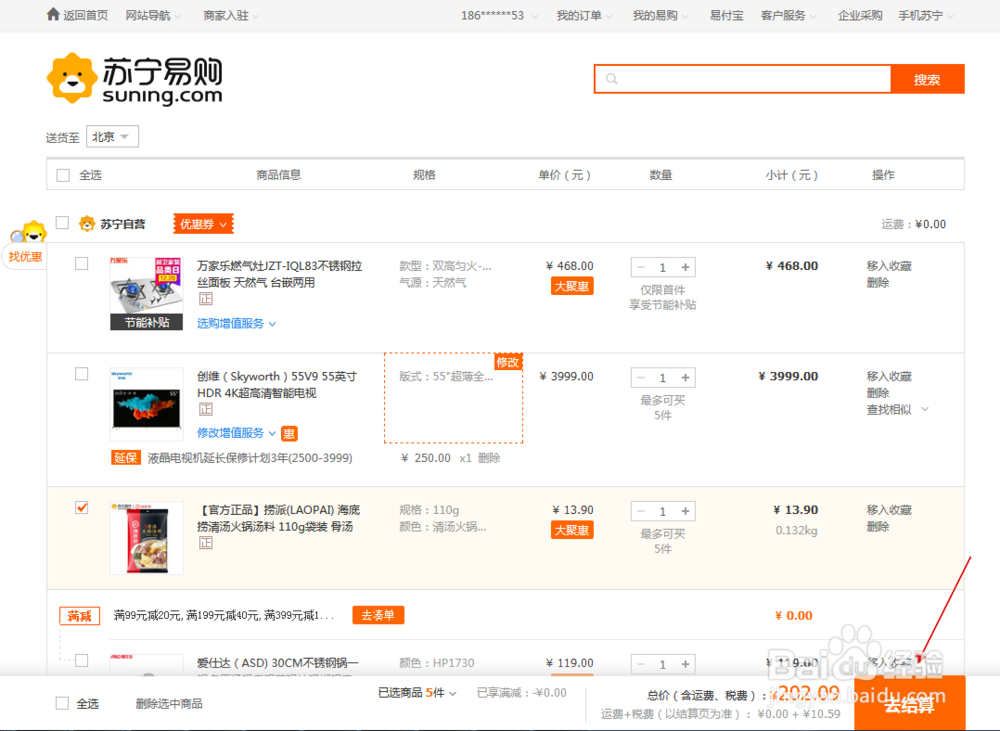This screenshot has height=731, width=1000.
Task: Go to 易付宝
Action: [x=726, y=15]
